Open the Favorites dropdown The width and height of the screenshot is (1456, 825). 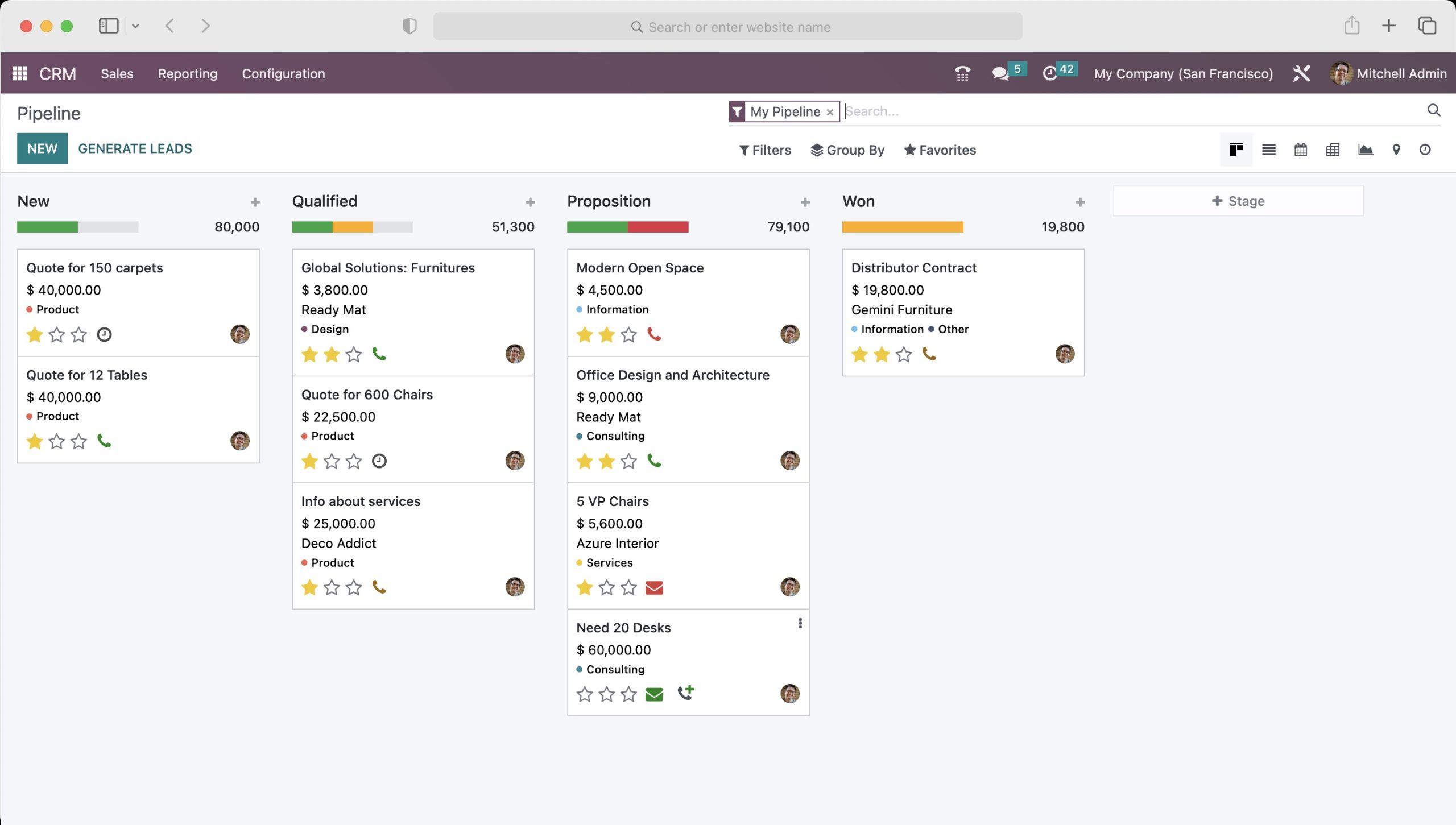point(940,150)
